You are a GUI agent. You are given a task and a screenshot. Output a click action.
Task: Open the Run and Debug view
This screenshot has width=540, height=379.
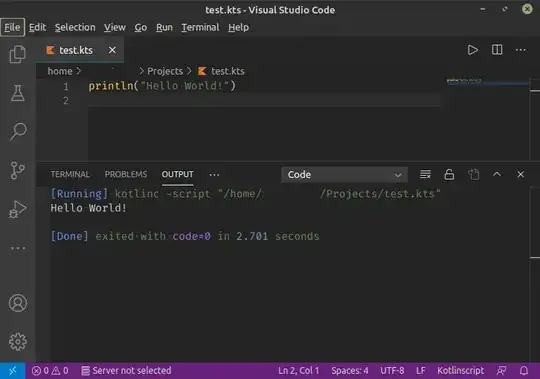click(18, 209)
